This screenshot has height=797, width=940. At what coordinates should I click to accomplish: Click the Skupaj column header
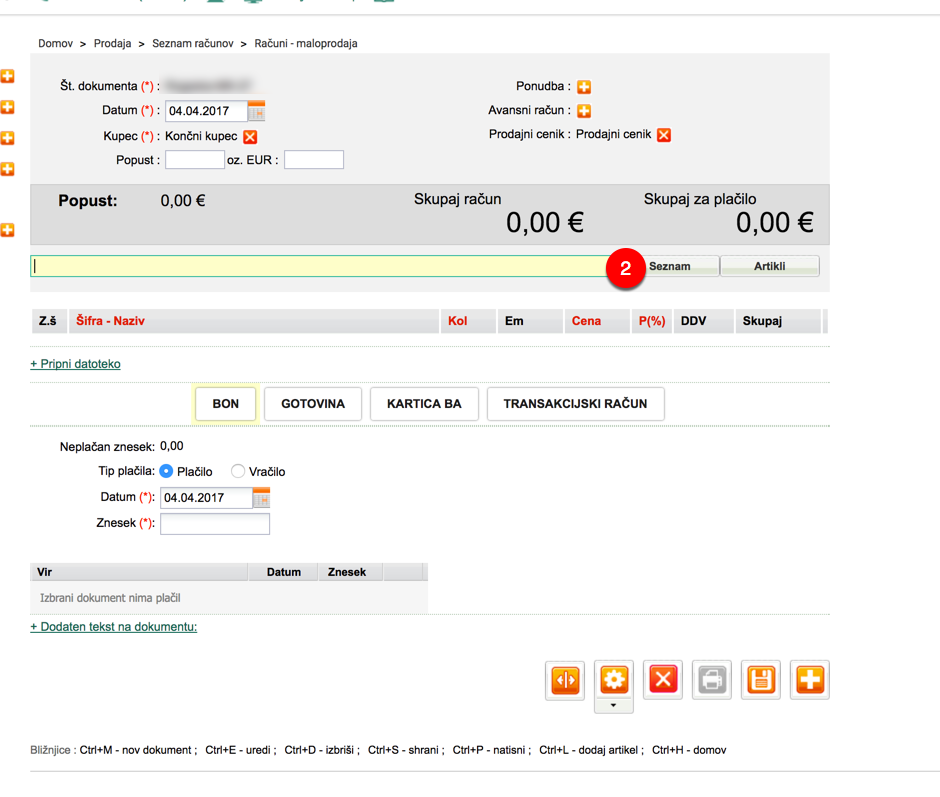[x=778, y=321]
